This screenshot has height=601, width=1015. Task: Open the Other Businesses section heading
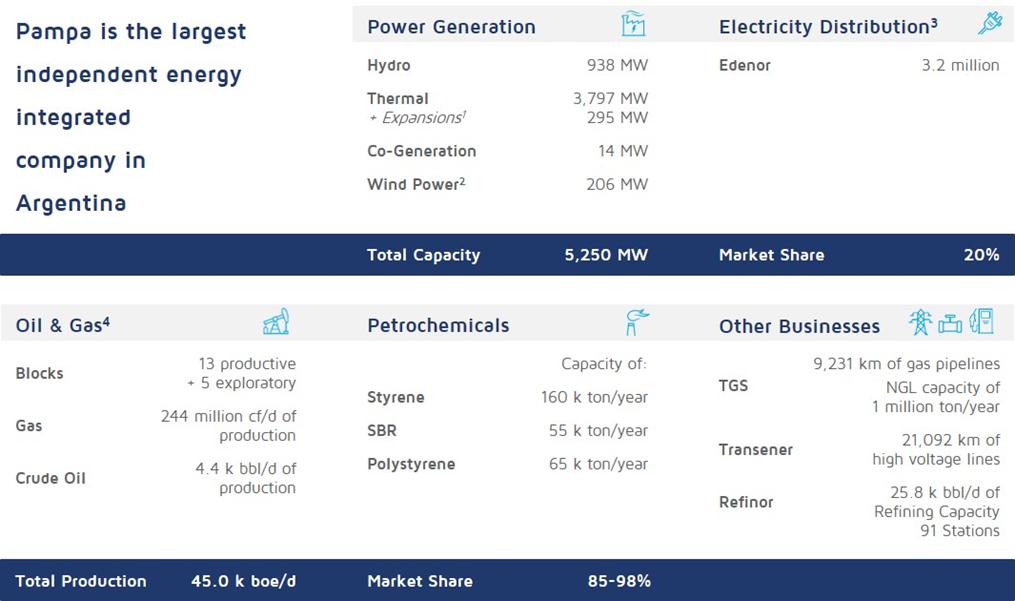(x=799, y=326)
